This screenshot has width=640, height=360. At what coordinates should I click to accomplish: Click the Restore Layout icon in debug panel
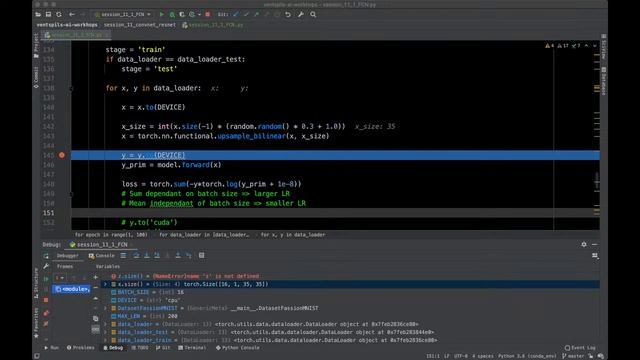coord(595,256)
